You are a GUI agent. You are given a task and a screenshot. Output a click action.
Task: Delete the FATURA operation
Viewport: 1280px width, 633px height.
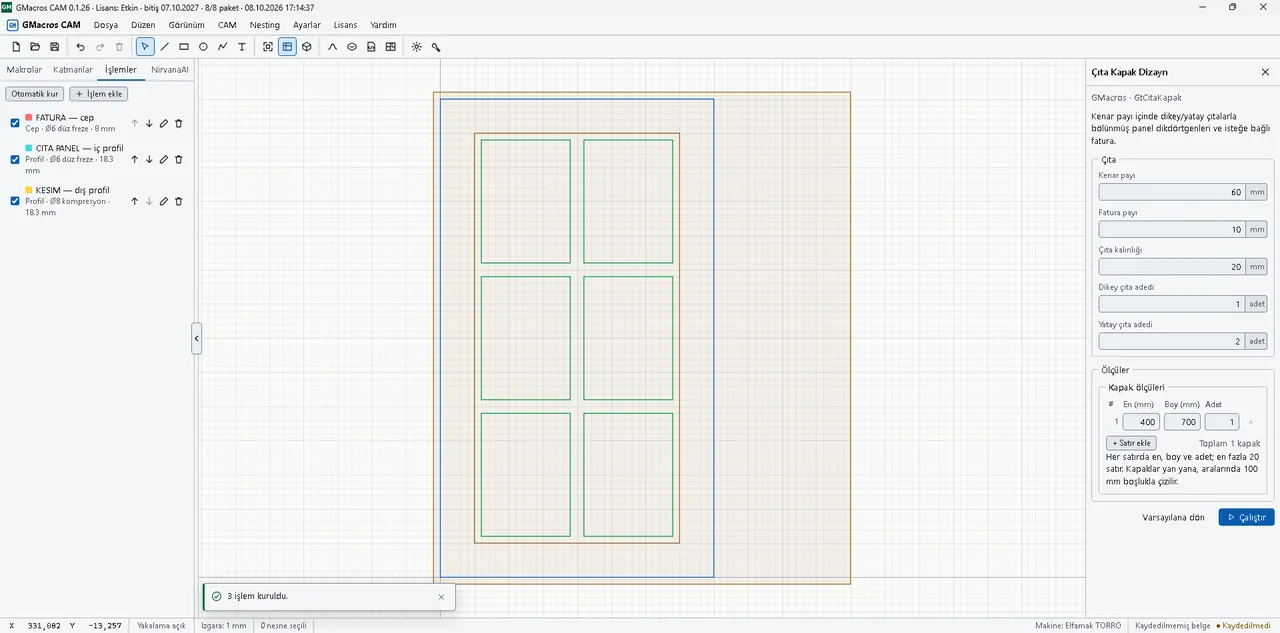(179, 124)
